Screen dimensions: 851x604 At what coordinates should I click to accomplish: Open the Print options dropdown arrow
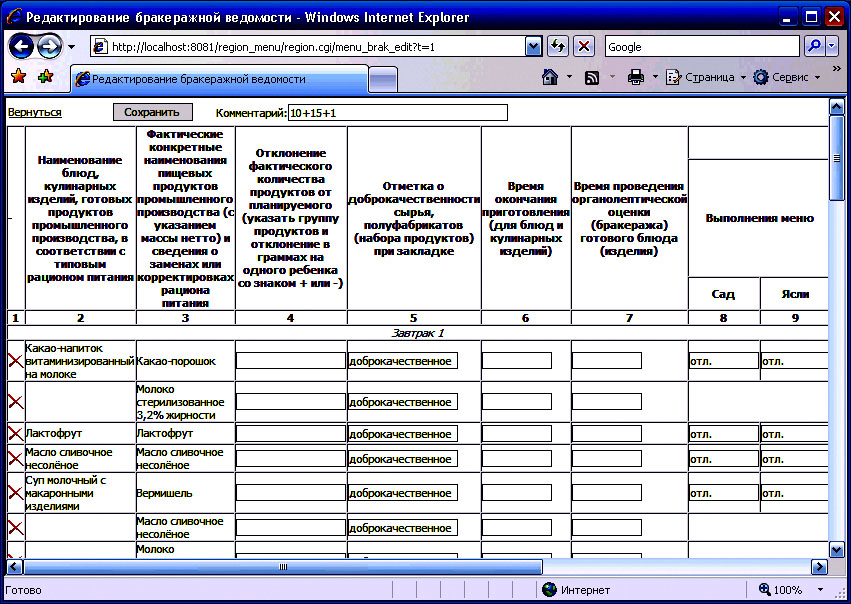click(x=655, y=77)
